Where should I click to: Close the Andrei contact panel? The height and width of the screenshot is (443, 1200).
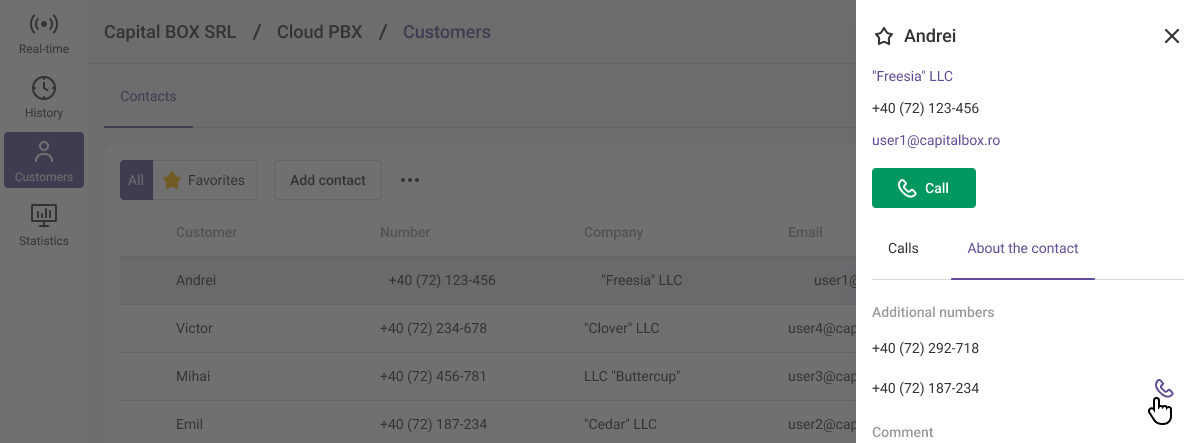coord(1172,37)
